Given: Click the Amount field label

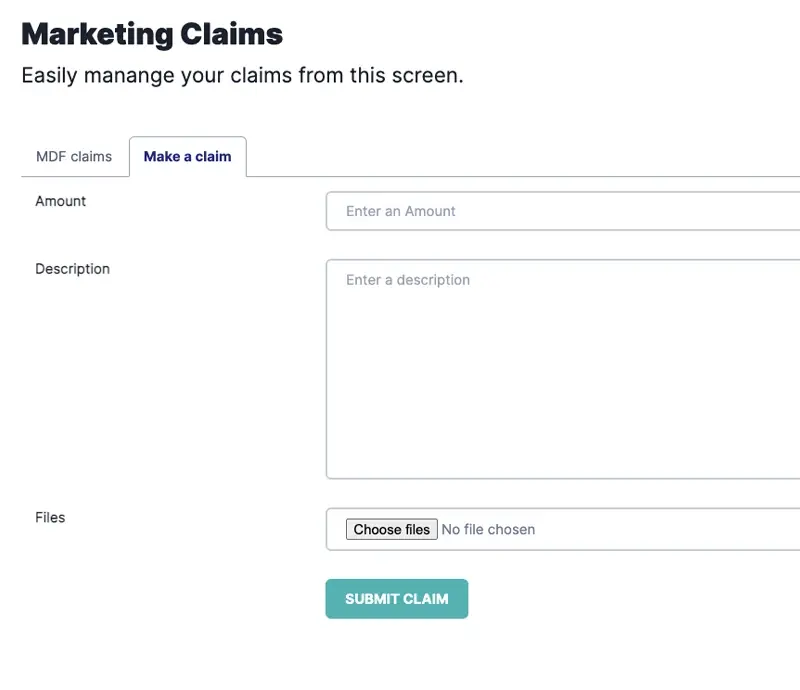Looking at the screenshot, I should [61, 201].
